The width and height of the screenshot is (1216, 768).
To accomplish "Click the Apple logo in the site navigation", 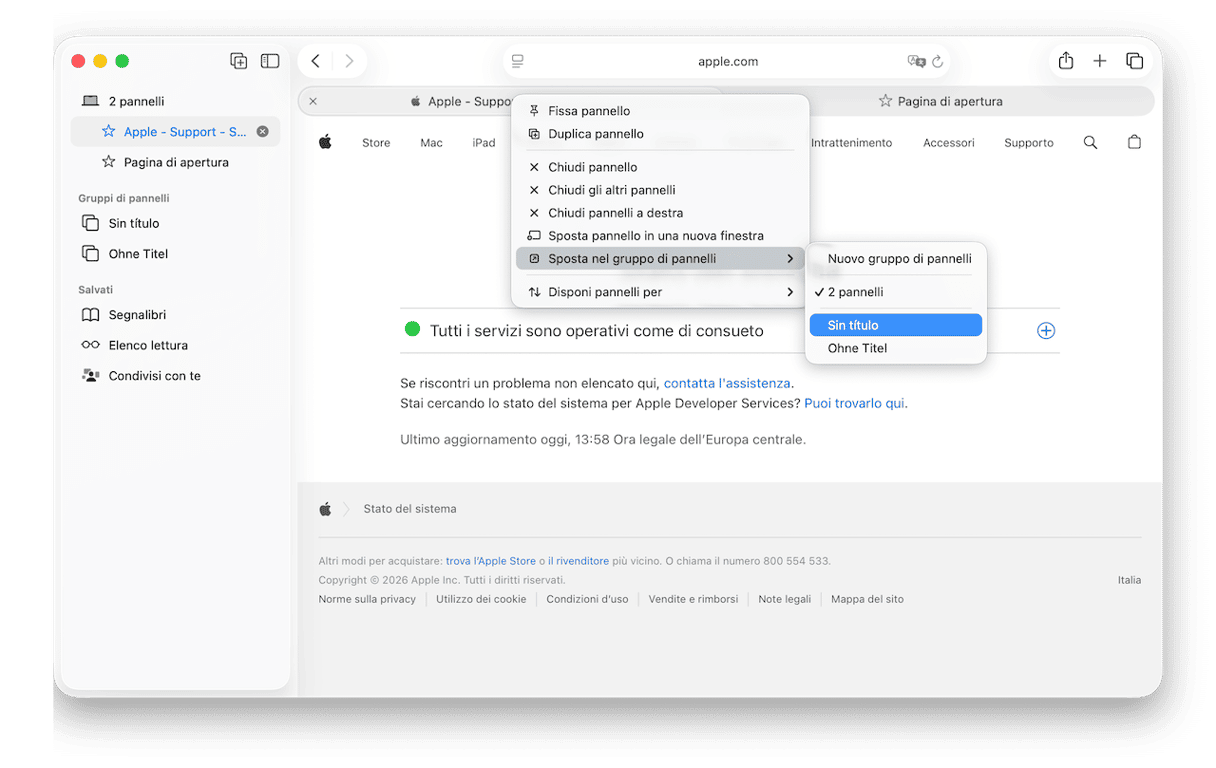I will click(x=325, y=142).
